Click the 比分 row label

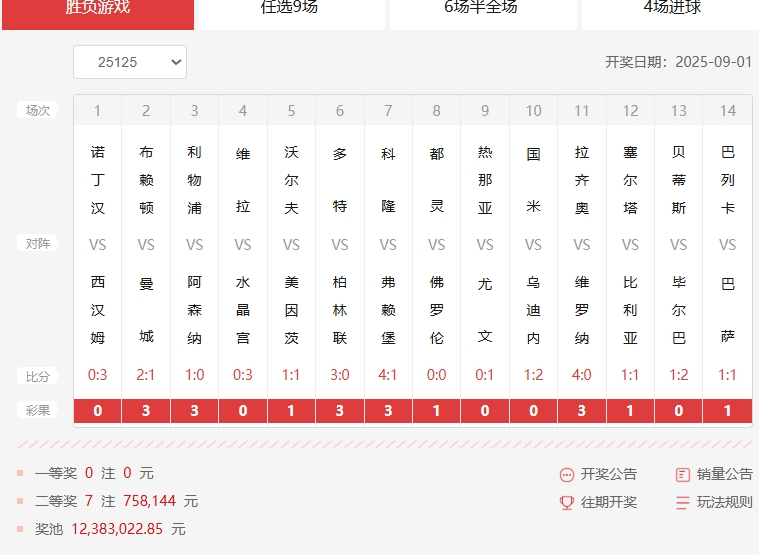pos(38,376)
